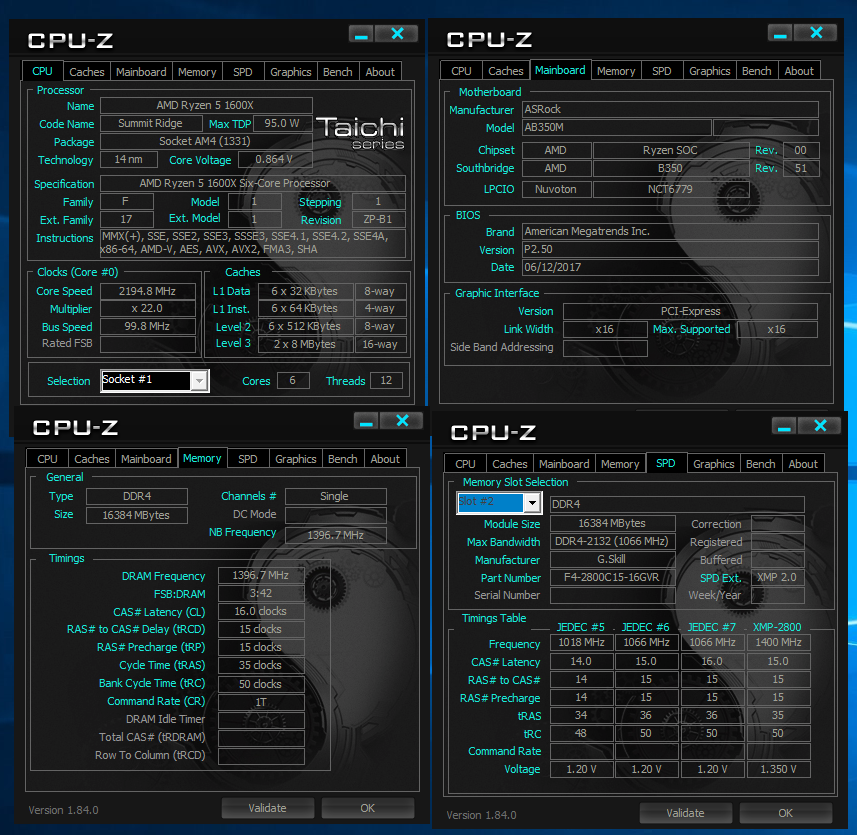
Task: Close the Memory tab CPU-Z window
Action: point(402,421)
